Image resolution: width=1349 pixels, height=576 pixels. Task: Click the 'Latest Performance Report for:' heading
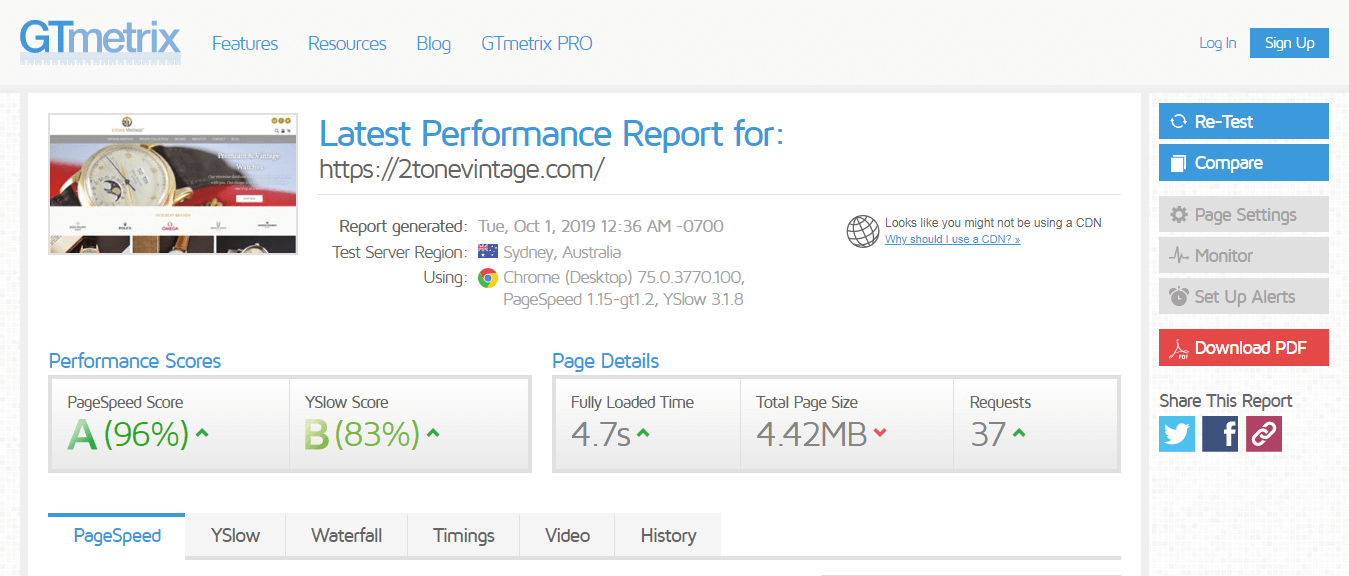click(551, 134)
